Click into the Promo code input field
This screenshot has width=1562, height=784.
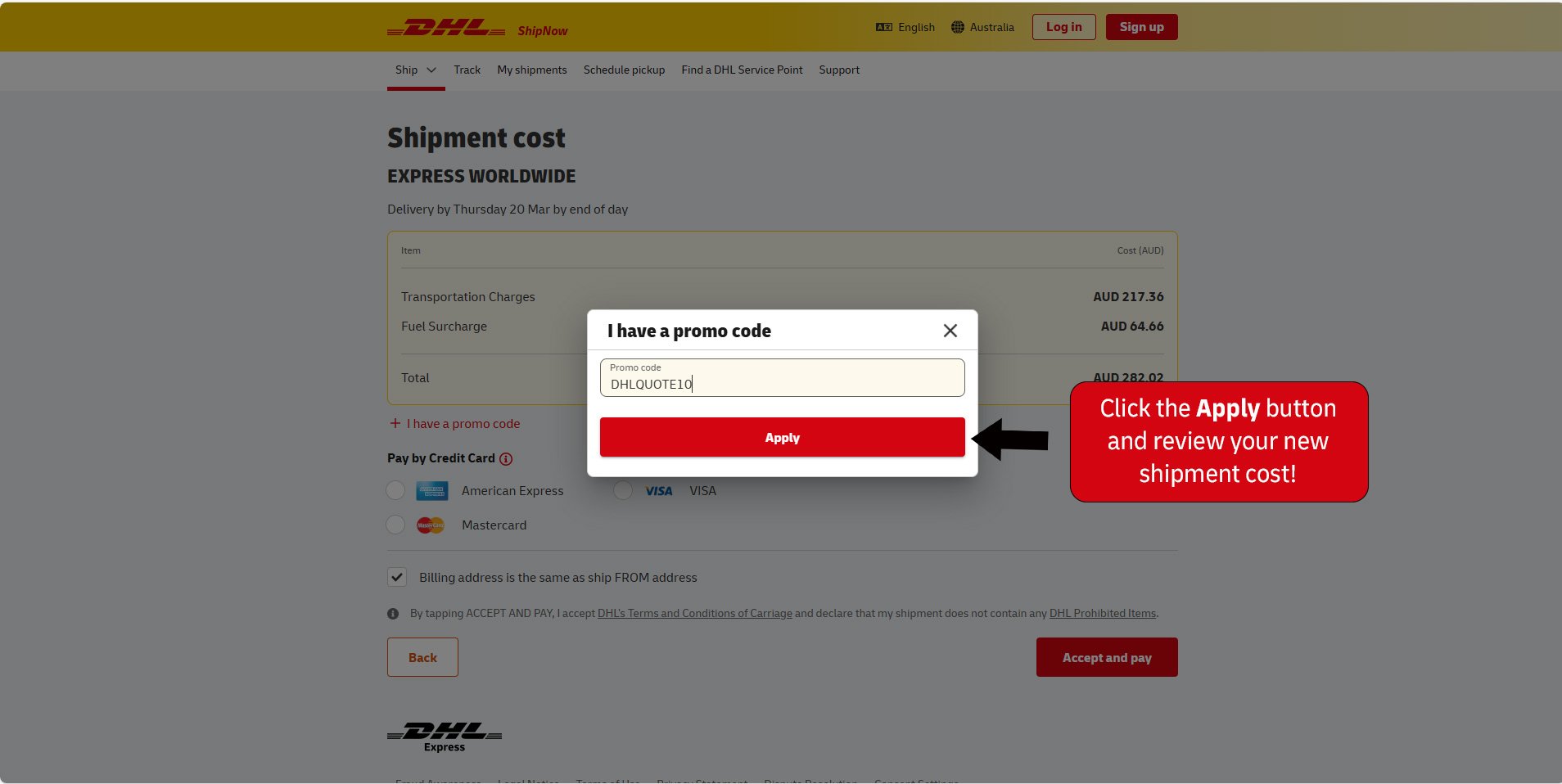783,377
